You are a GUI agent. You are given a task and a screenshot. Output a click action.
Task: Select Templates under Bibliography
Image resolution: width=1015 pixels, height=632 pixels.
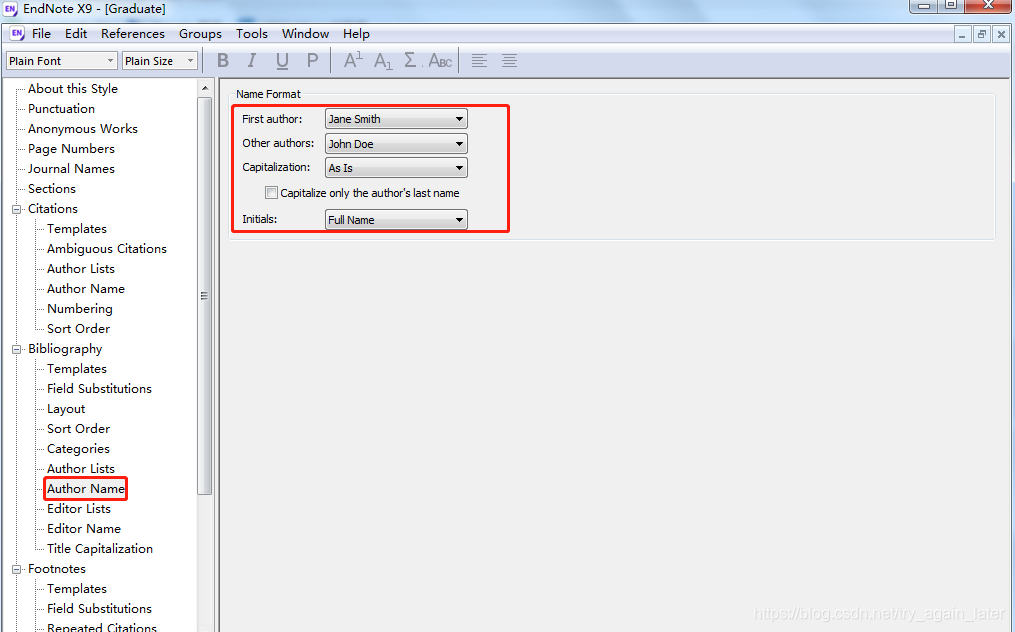[76, 368]
